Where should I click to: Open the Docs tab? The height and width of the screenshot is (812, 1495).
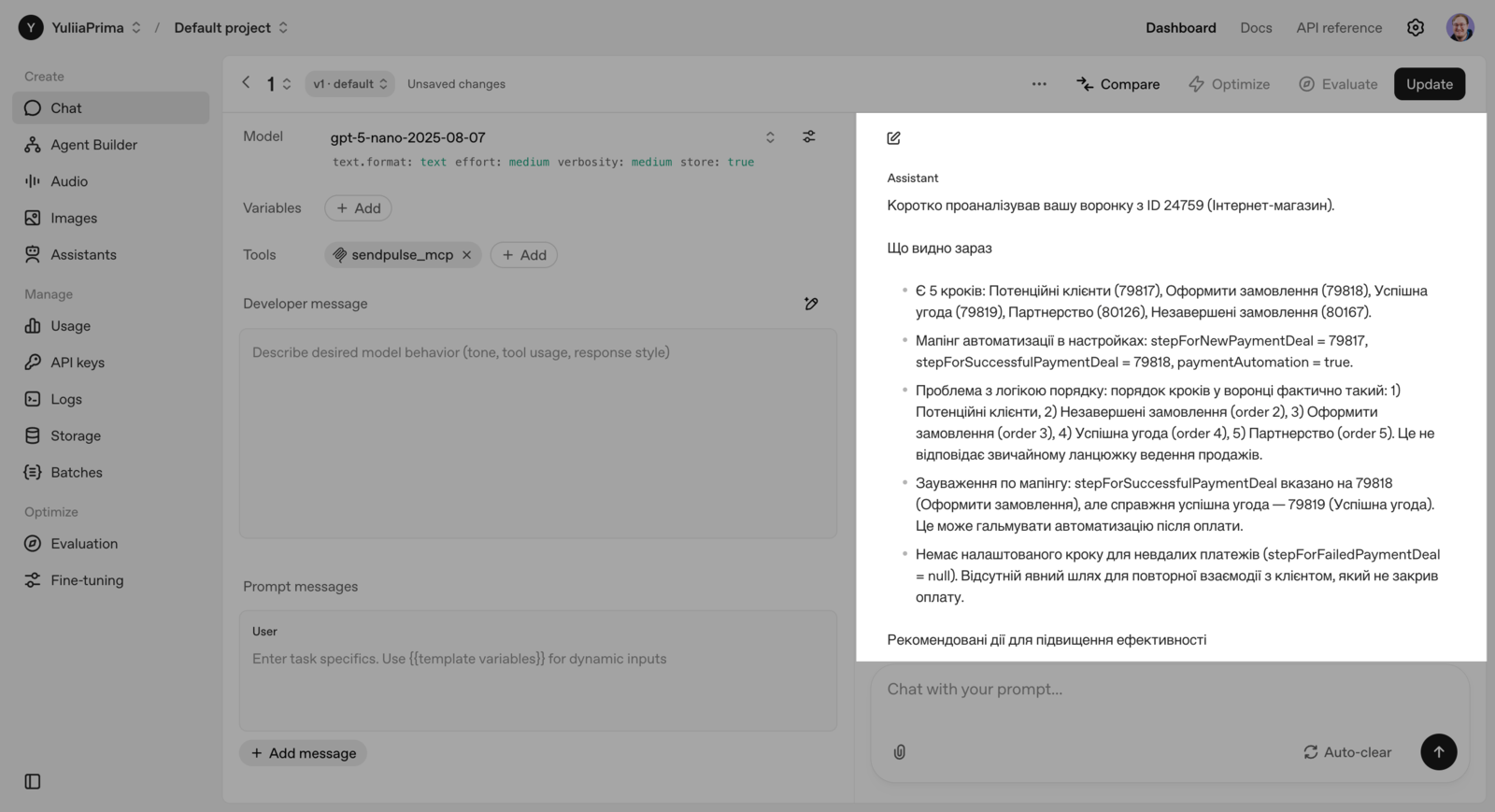[x=1256, y=28]
